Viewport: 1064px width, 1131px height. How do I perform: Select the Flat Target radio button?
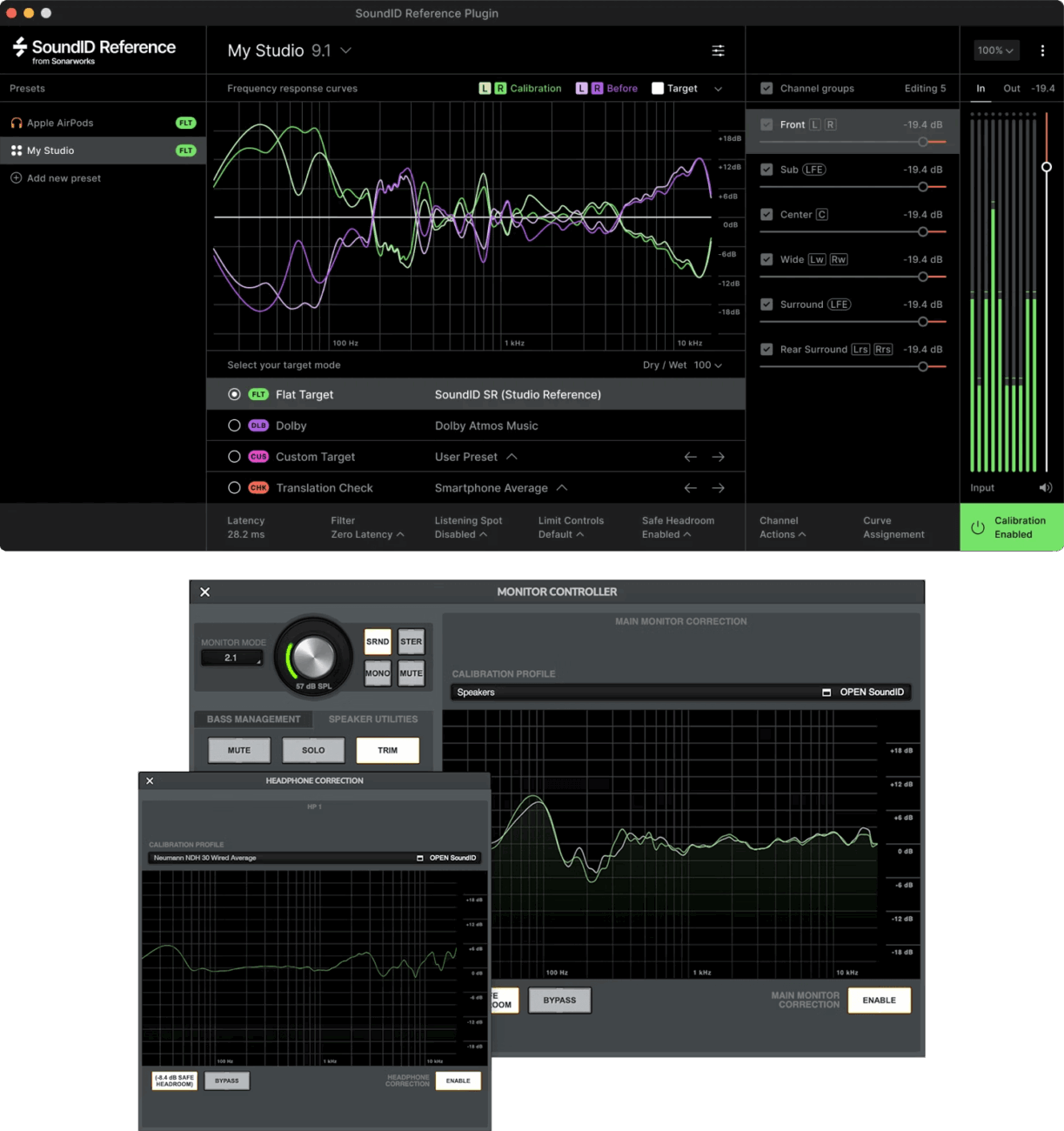point(234,394)
